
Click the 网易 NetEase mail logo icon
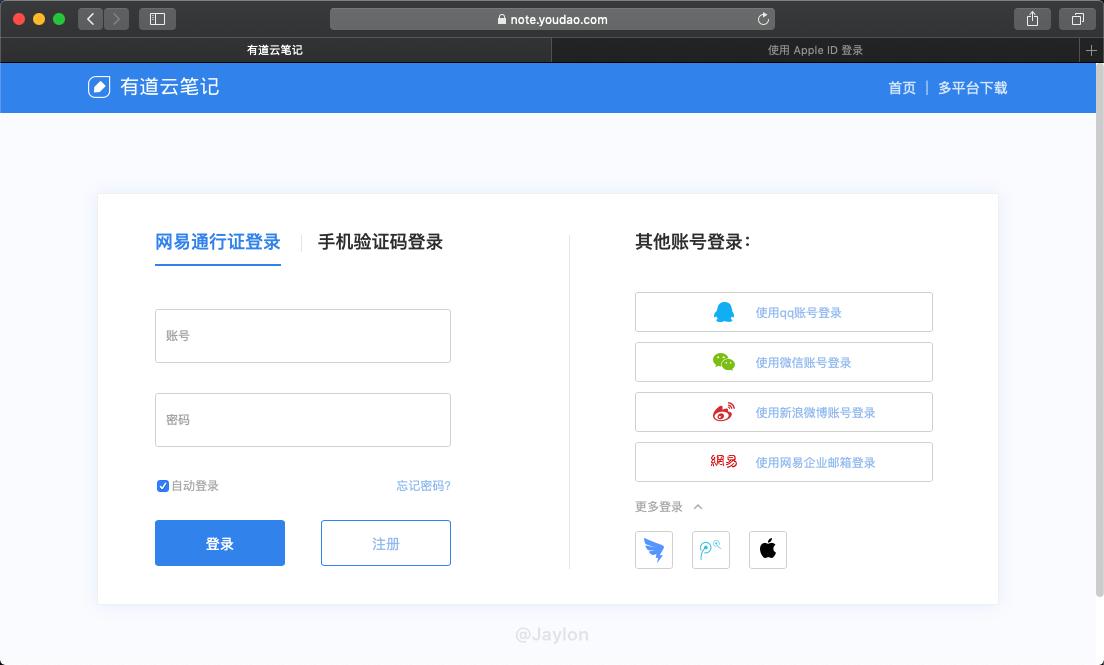point(723,462)
